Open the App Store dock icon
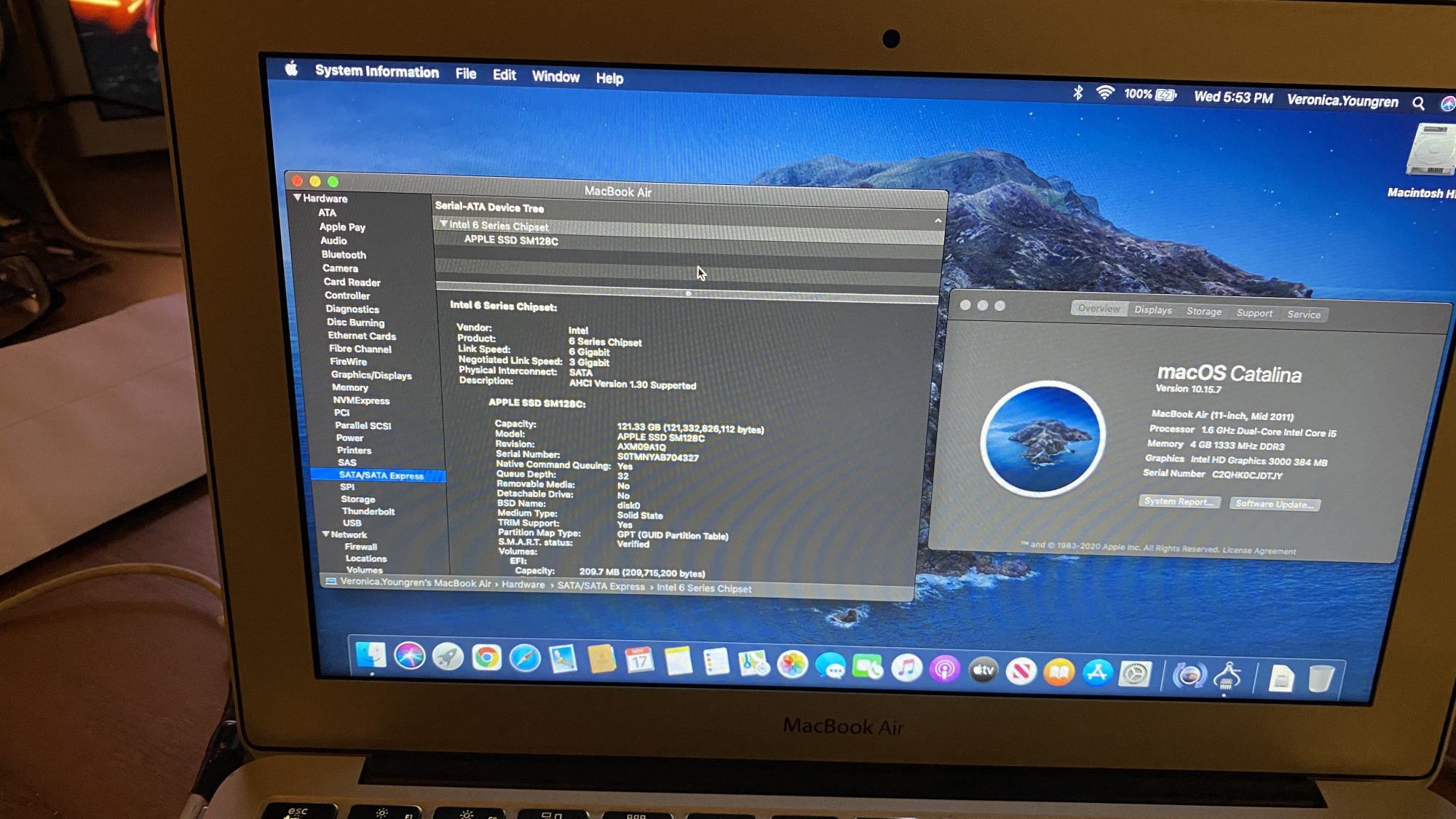The image size is (1456, 819). [1097, 673]
